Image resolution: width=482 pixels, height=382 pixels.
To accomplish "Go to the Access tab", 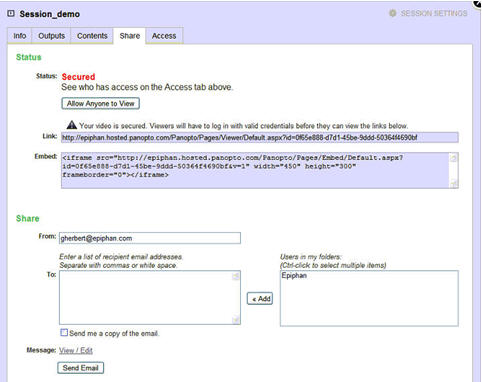I will coord(164,36).
